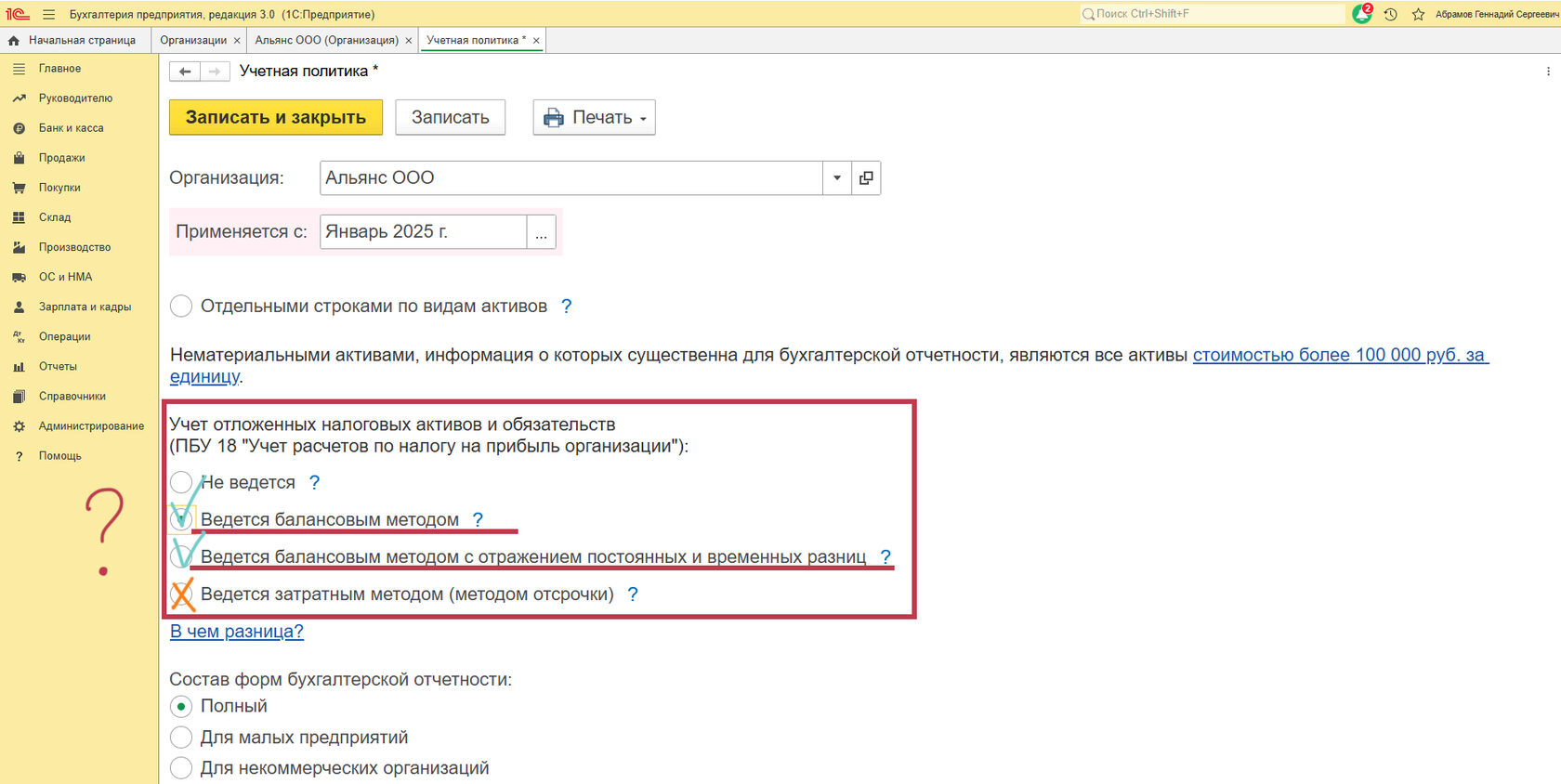This screenshot has width=1561, height=784.
Task: Click the Банк и касса icon
Action: [19, 128]
